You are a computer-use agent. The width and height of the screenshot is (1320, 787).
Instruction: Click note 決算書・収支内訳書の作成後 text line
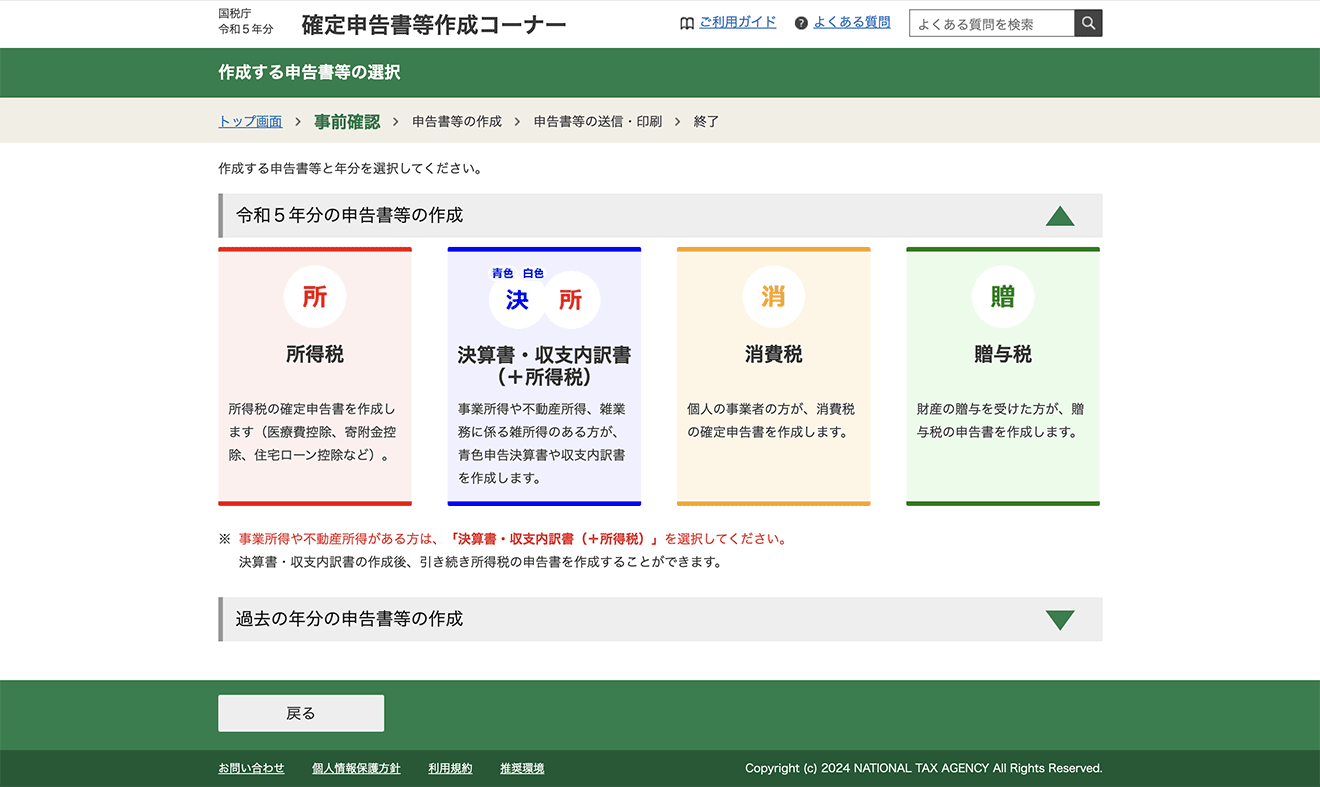480,562
